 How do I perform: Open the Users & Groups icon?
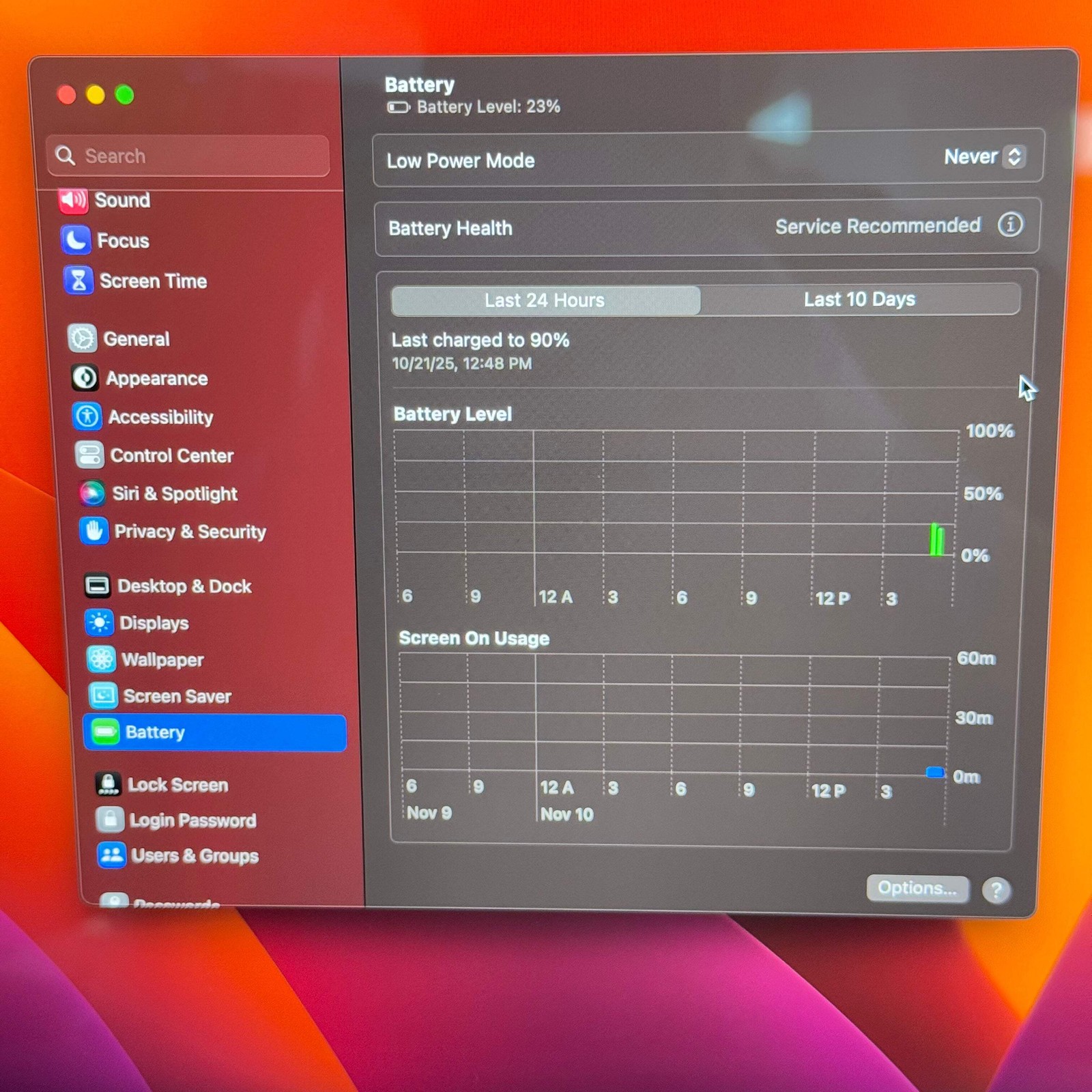point(112,854)
